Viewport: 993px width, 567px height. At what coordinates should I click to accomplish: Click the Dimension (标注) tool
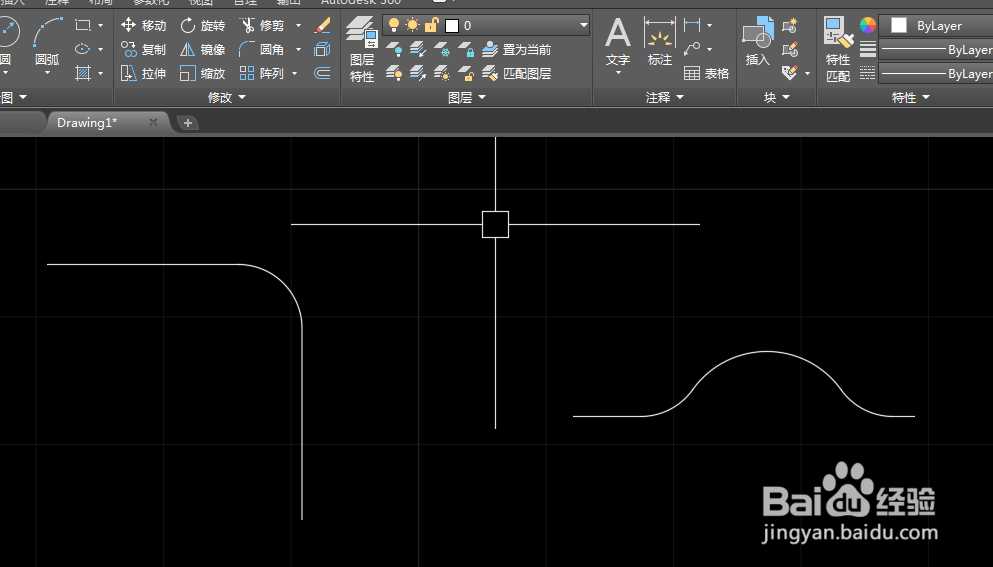[x=659, y=42]
